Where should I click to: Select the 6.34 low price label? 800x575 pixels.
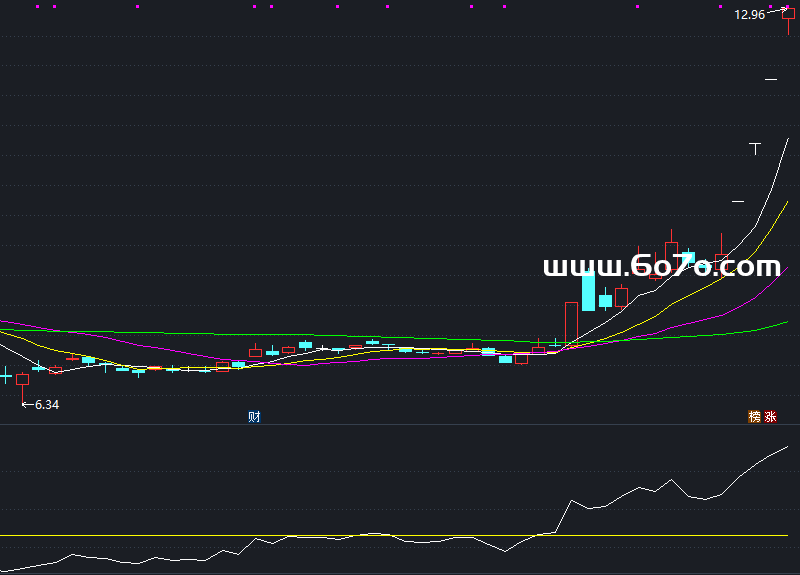tap(47, 405)
